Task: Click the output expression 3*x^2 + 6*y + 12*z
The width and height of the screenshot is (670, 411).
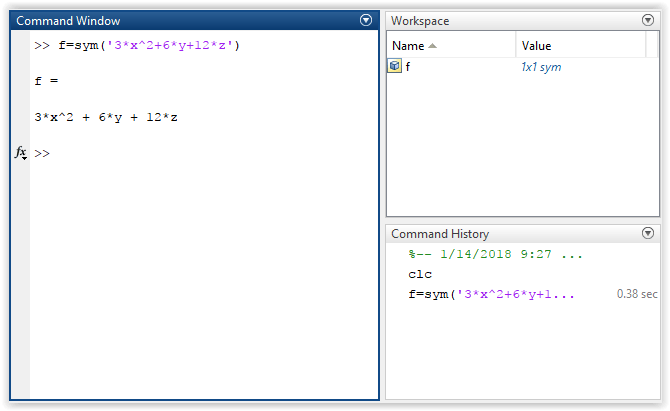Action: tap(106, 117)
